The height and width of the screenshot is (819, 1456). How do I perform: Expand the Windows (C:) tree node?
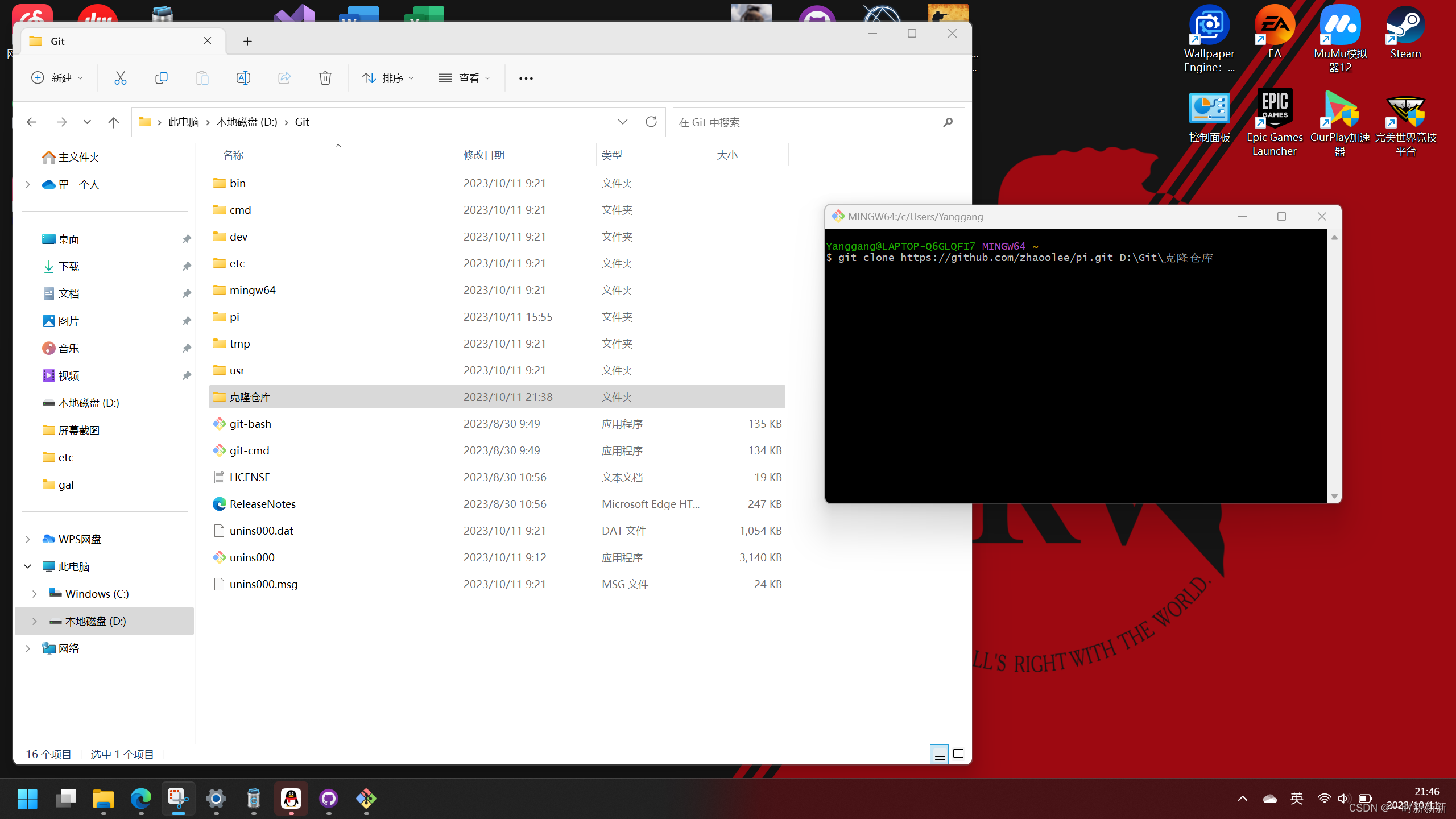point(35,594)
